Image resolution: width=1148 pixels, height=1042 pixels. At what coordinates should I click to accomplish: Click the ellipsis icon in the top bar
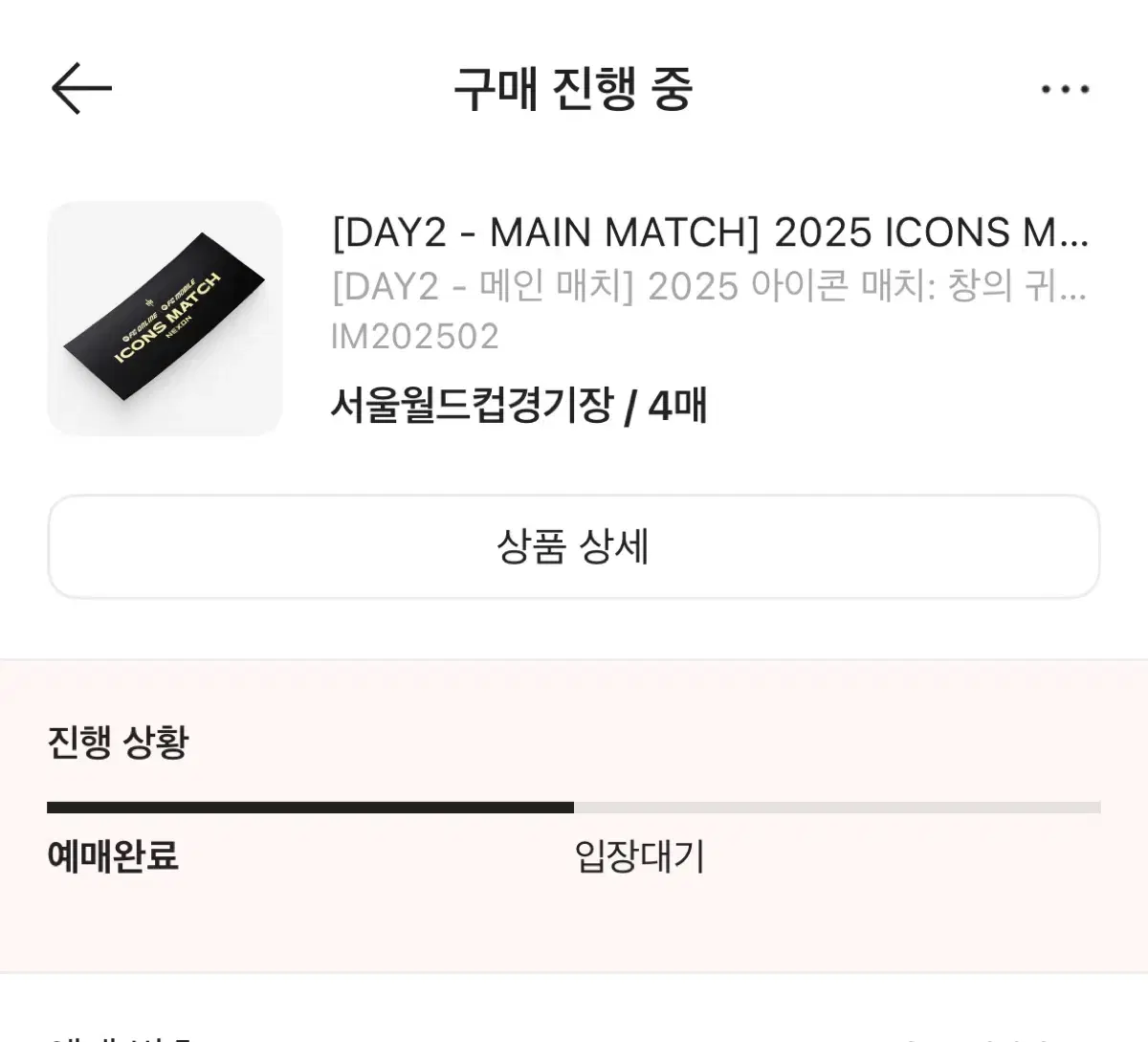[x=1064, y=89]
